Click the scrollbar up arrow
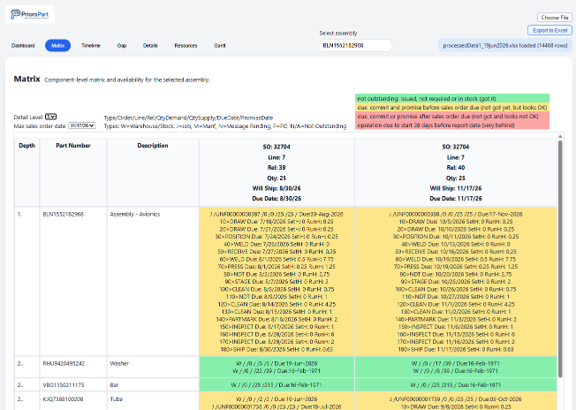 (x=560, y=136)
